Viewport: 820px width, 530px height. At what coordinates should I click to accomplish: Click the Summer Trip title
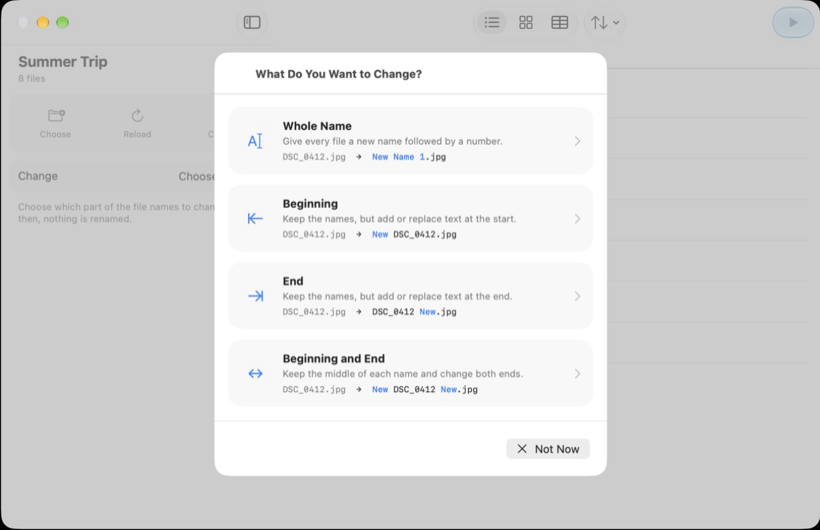click(63, 62)
